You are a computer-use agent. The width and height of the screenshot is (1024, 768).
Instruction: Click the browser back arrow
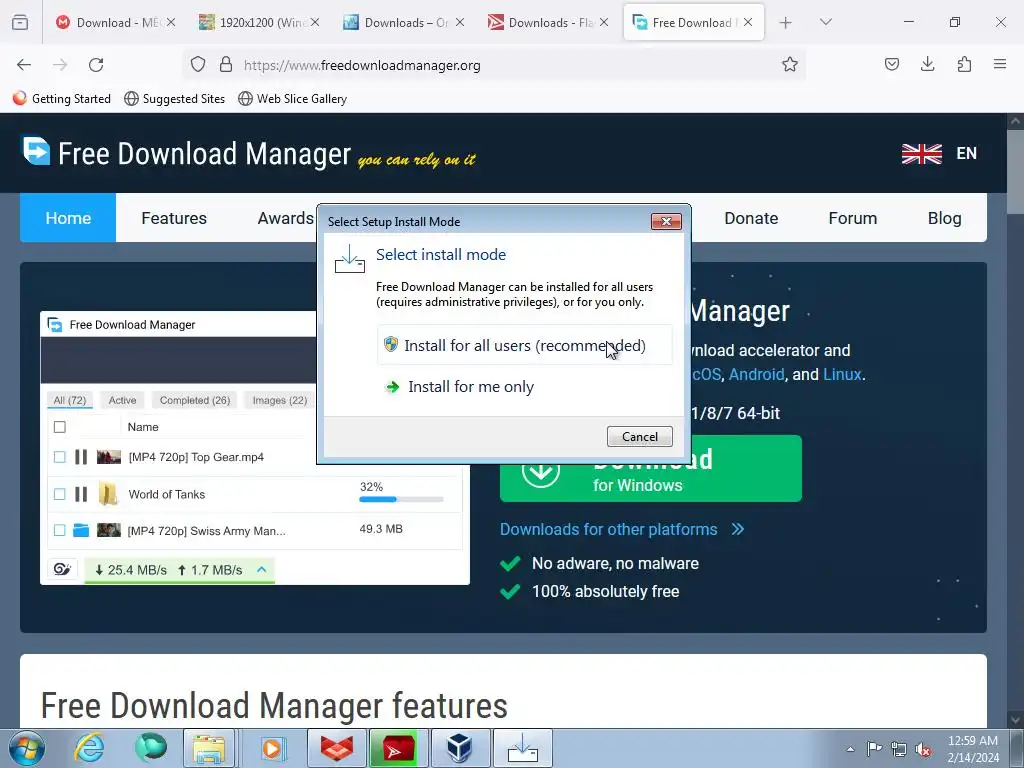(x=24, y=65)
